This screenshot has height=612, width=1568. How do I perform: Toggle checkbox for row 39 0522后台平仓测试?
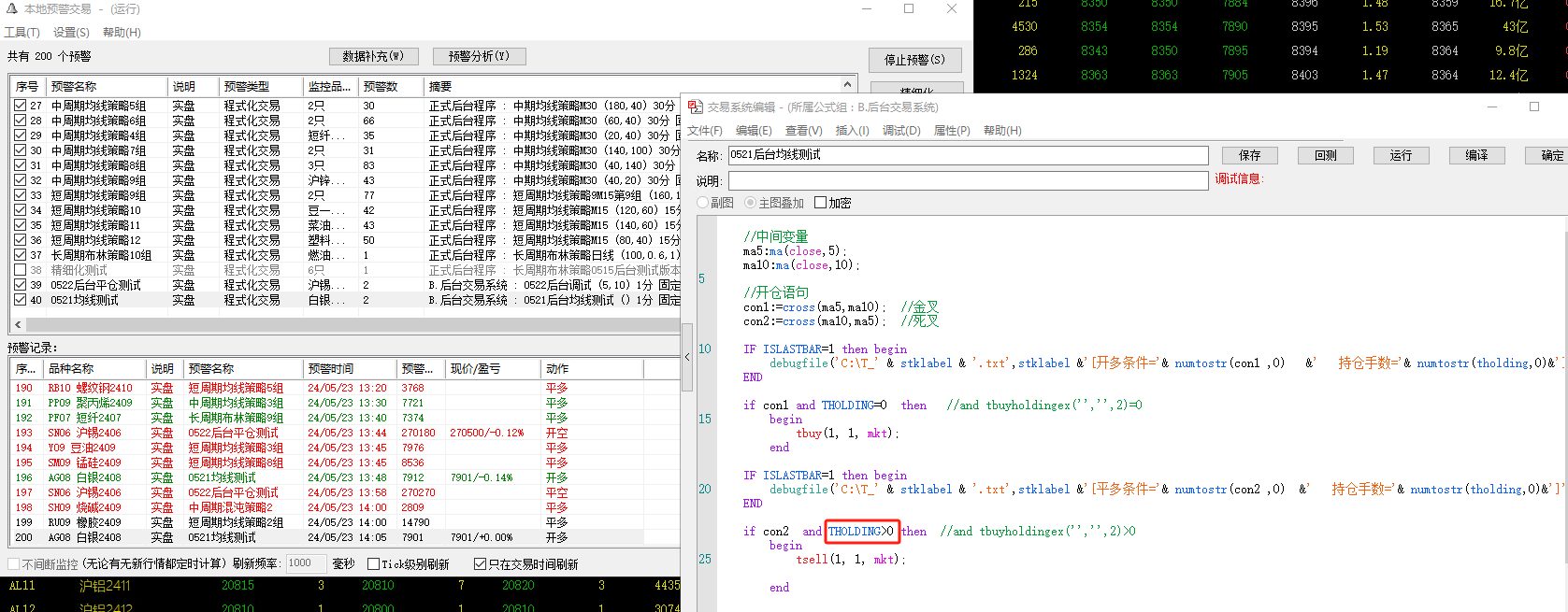20,285
